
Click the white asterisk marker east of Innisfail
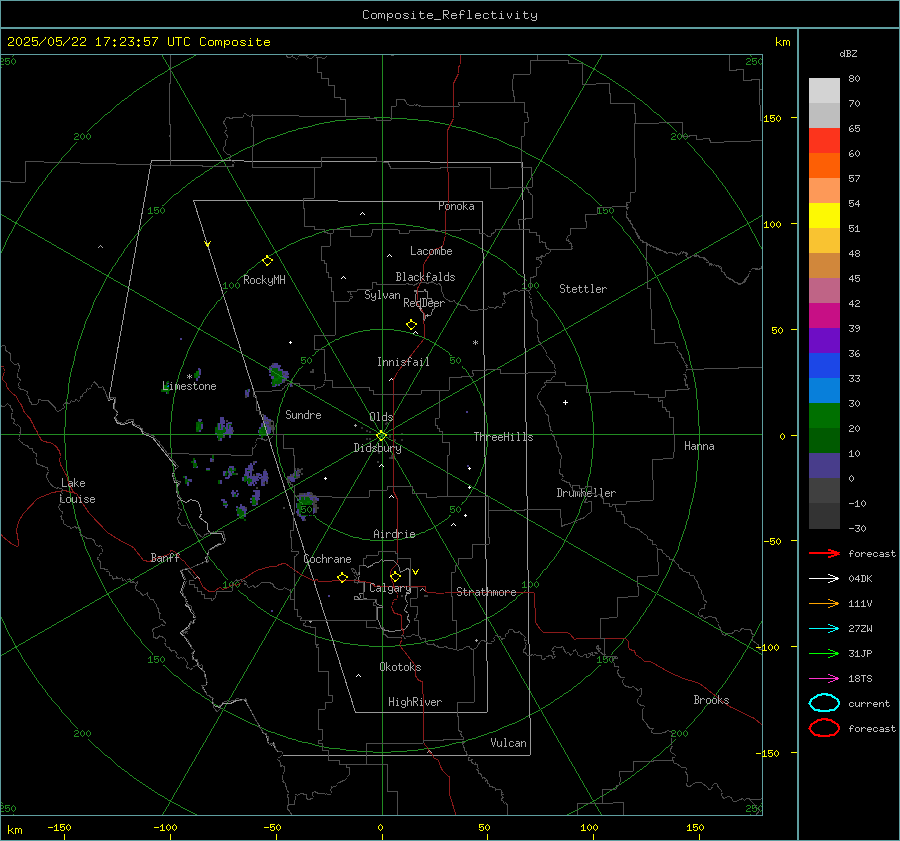tap(475, 343)
